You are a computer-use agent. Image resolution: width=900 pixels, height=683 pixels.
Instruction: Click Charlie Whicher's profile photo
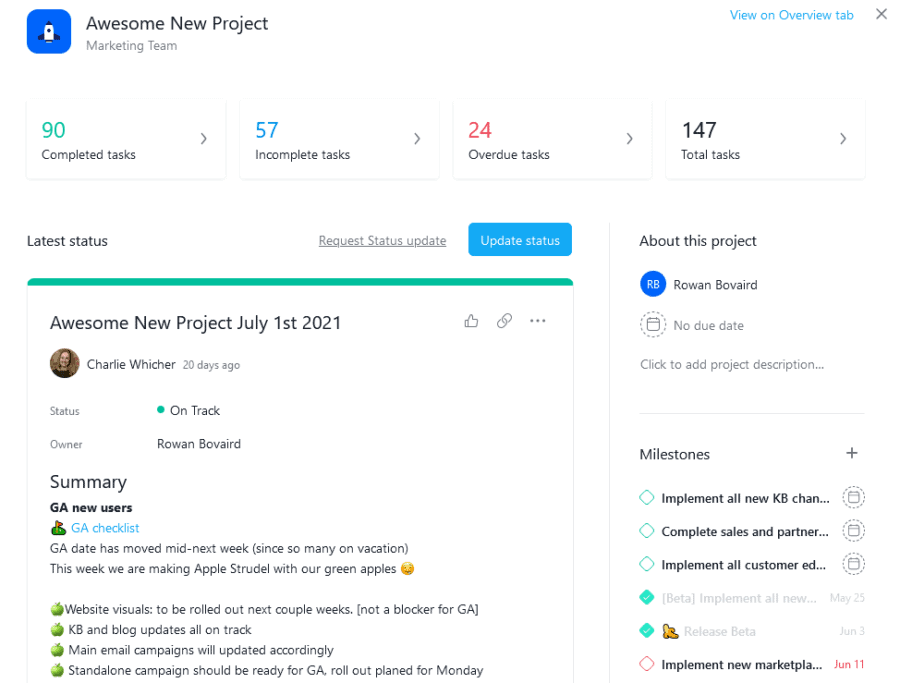pos(64,363)
